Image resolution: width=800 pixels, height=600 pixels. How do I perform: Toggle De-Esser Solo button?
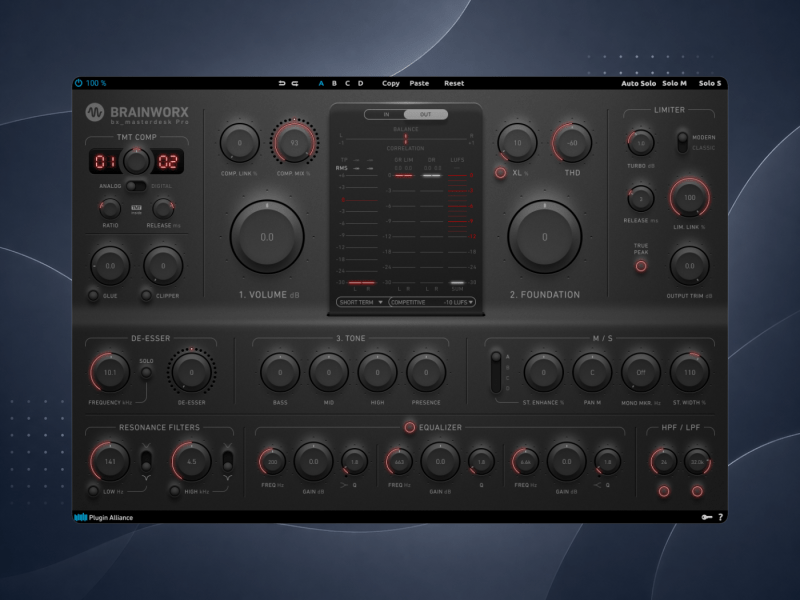(146, 372)
